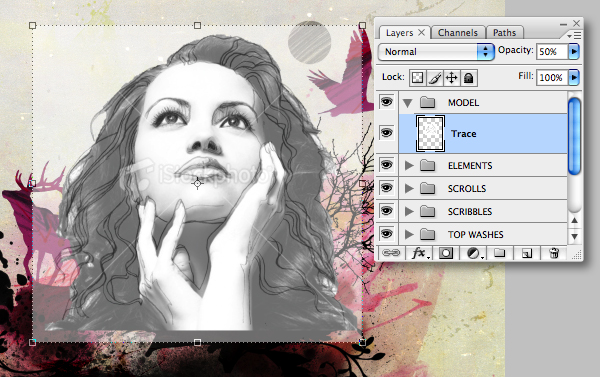The height and width of the screenshot is (377, 600).
Task: Minimize the Layers palette window
Action: pos(563,24)
